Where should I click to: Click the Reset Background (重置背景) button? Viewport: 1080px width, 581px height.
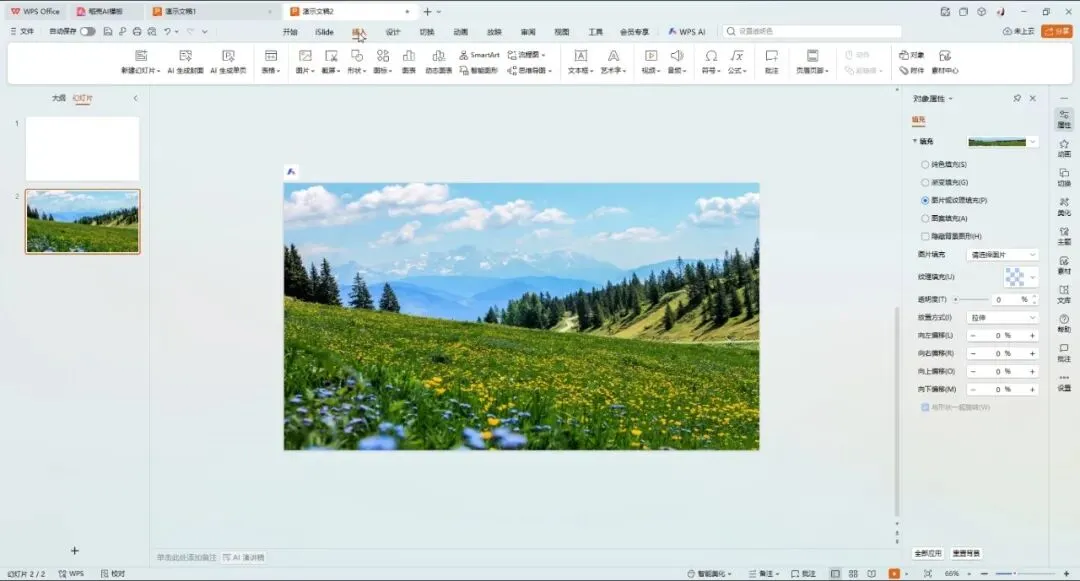click(966, 553)
